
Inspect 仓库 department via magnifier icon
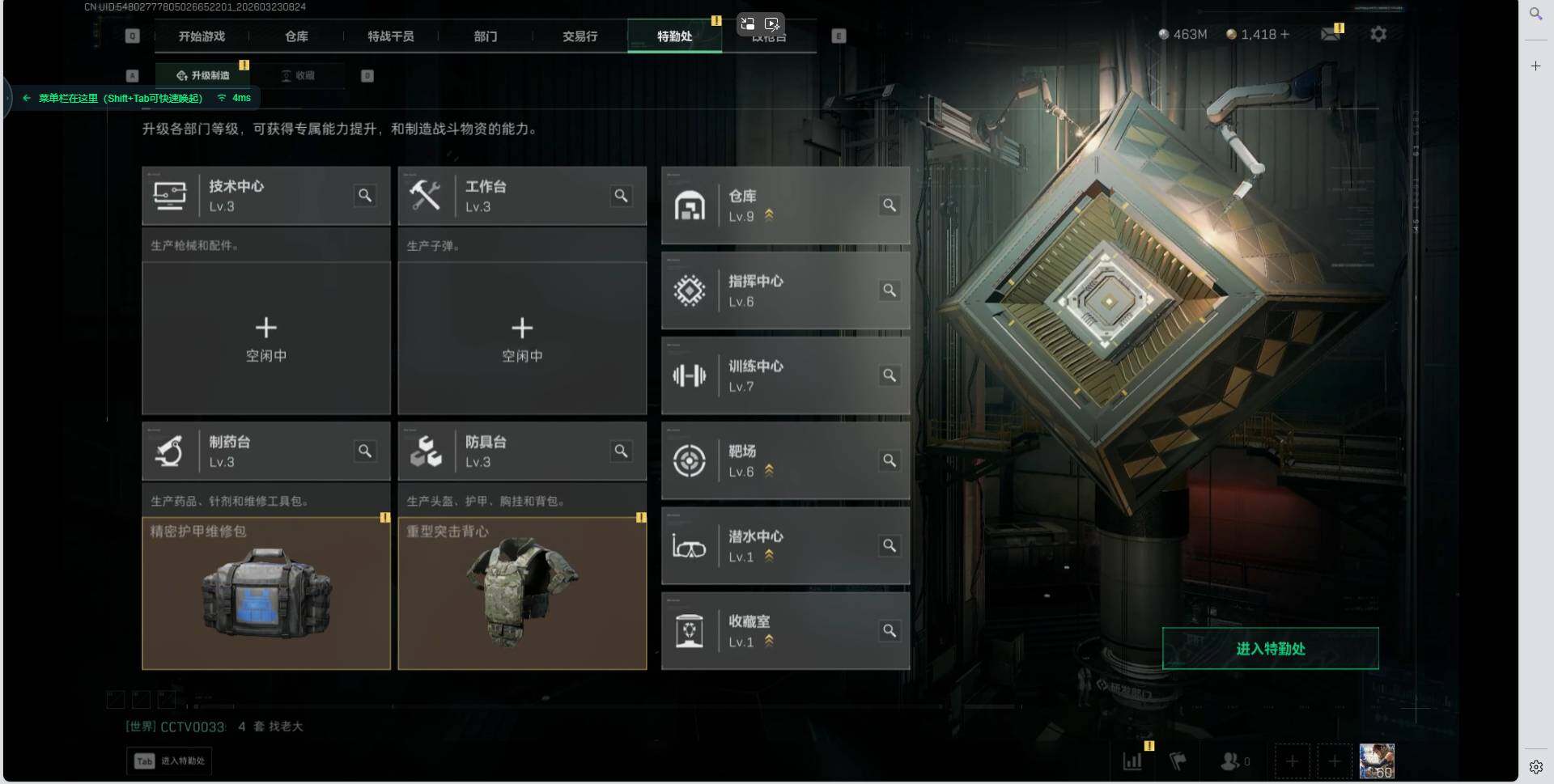pos(889,205)
